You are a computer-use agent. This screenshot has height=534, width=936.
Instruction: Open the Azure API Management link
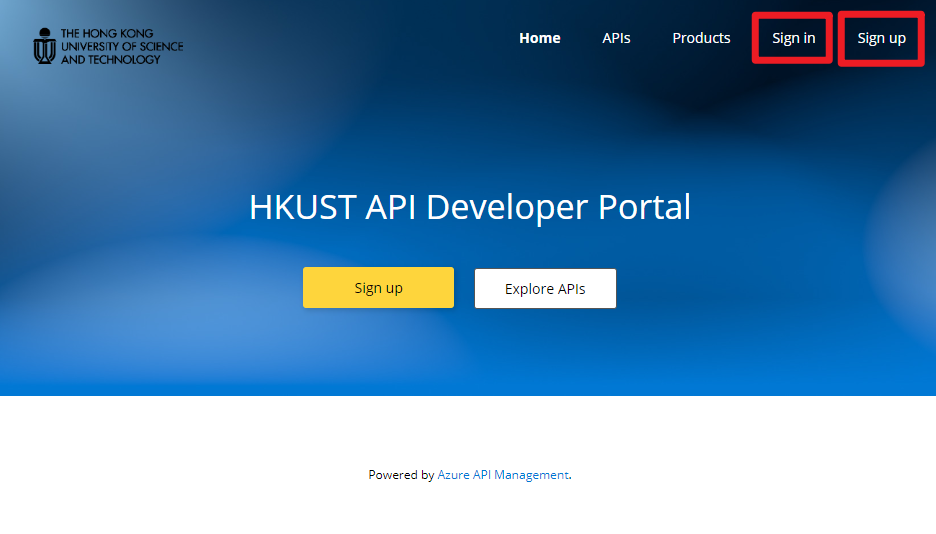[503, 475]
